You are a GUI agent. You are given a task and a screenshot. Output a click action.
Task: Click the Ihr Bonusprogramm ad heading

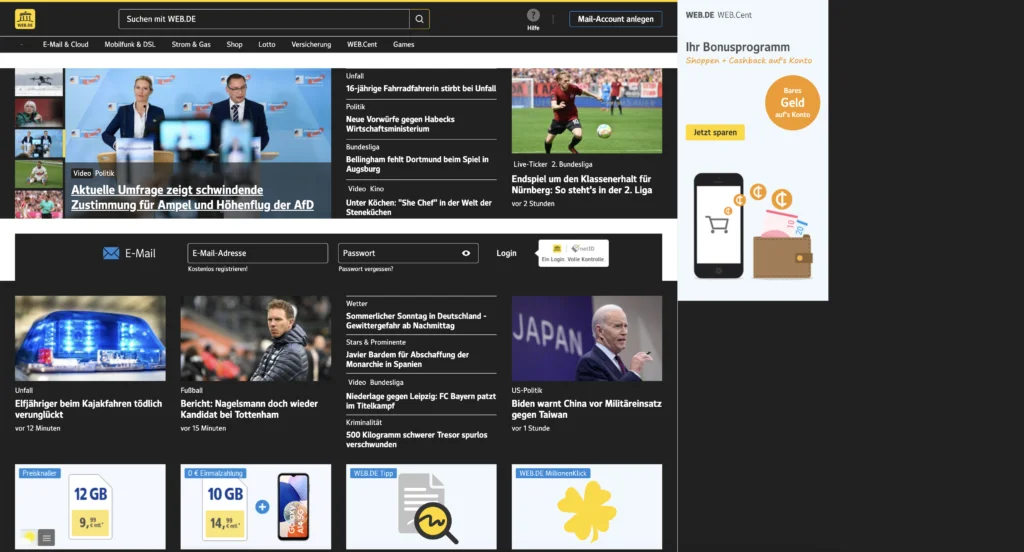(737, 47)
